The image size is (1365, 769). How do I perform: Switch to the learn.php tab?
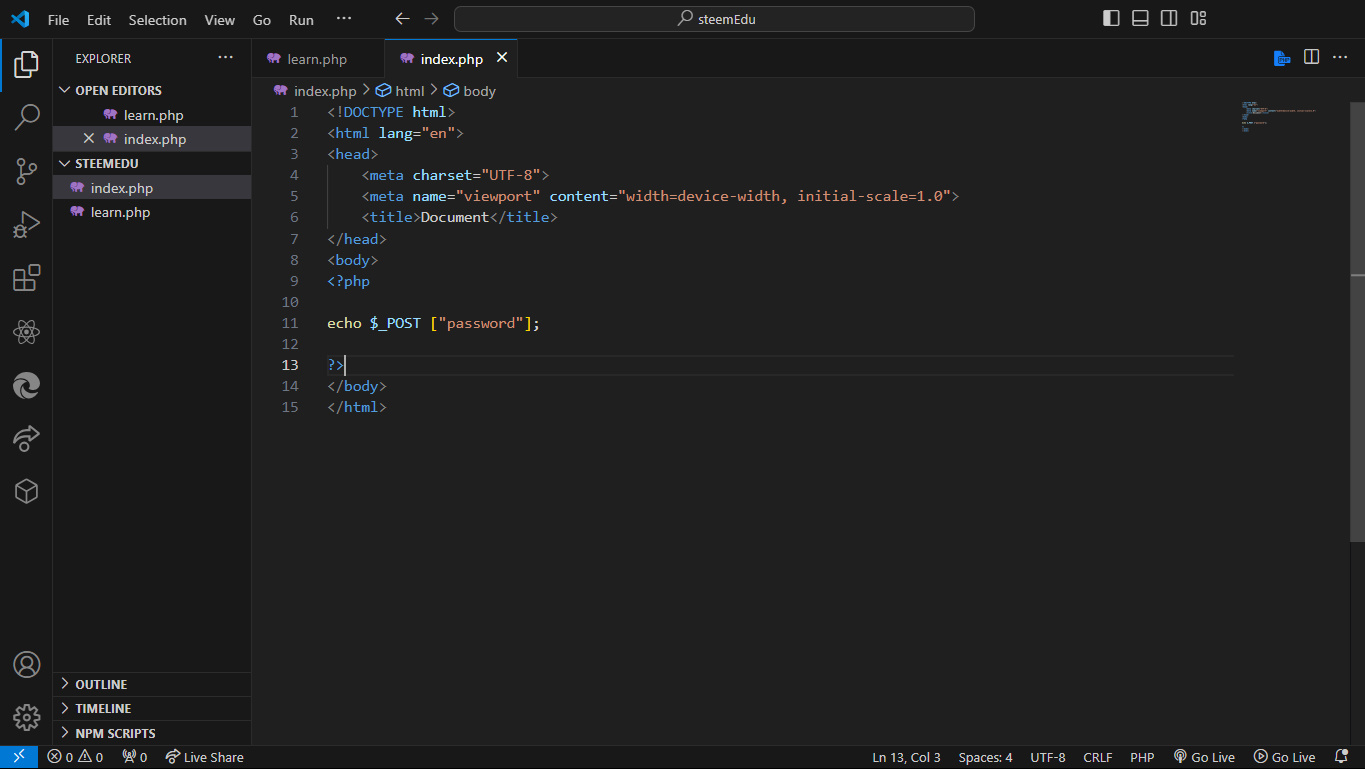point(316,59)
